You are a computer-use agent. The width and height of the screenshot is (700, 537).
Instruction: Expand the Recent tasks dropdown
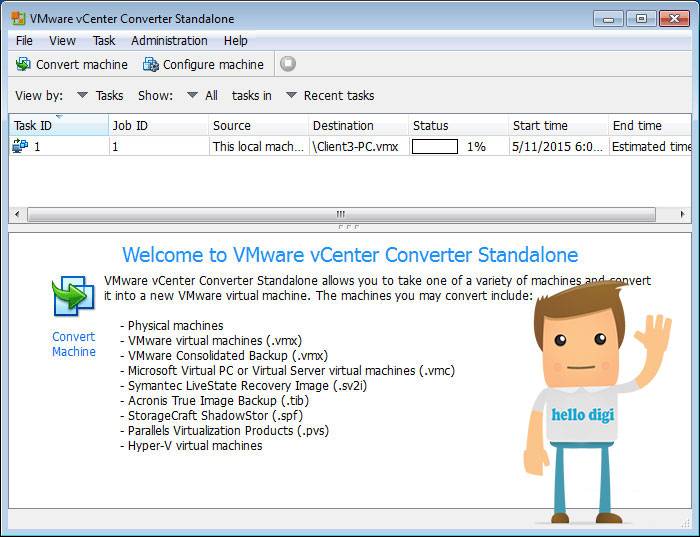[292, 95]
